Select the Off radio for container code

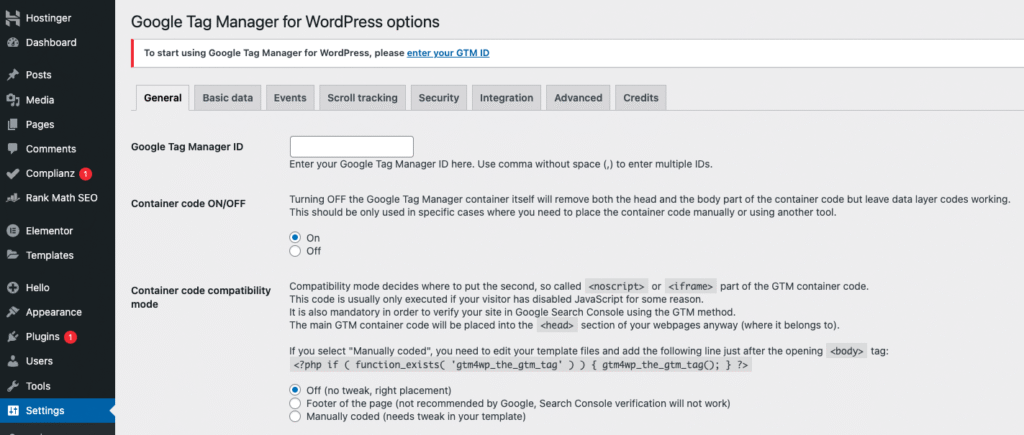295,251
